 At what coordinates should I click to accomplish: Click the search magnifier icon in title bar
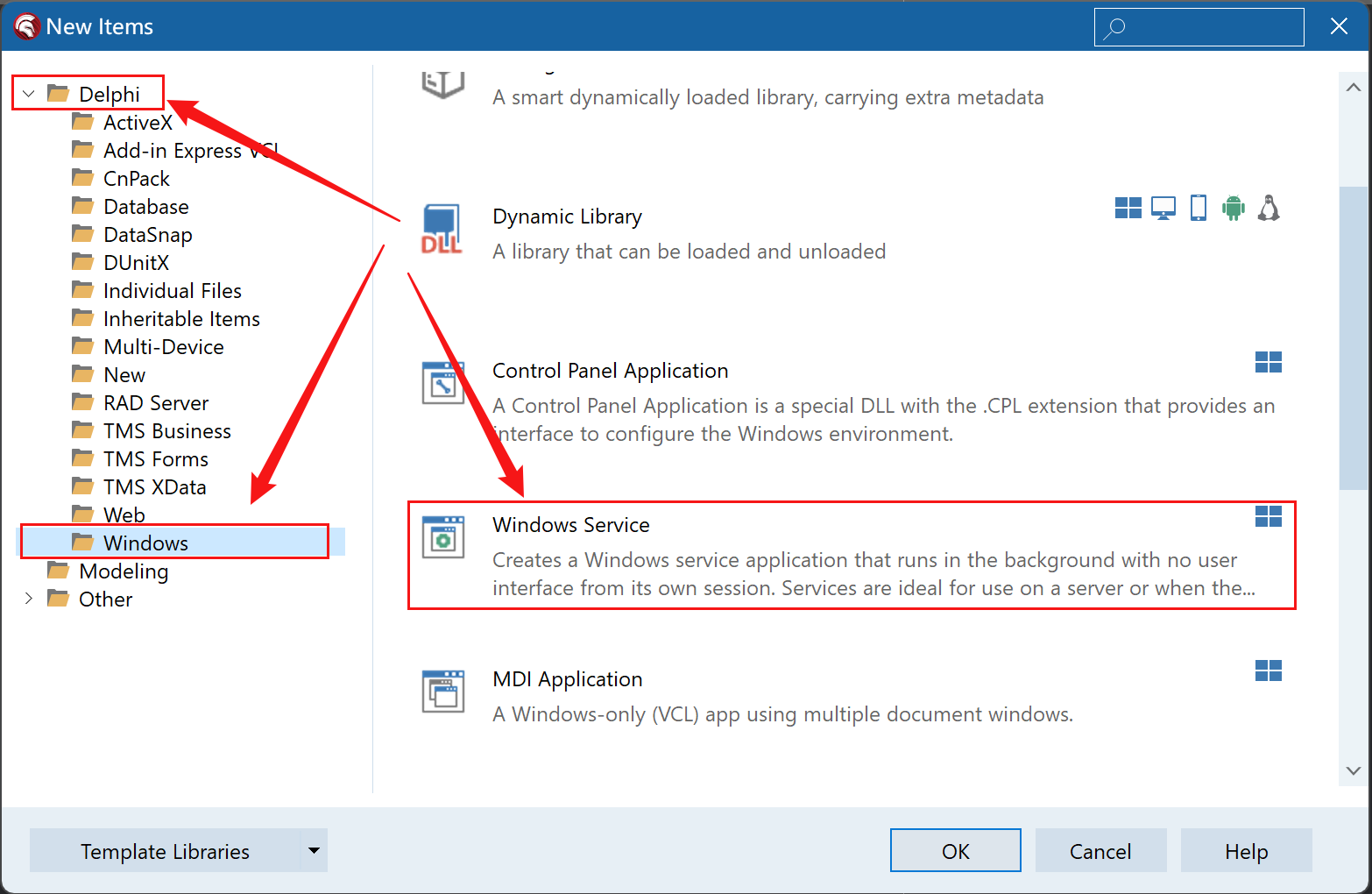point(1114,28)
